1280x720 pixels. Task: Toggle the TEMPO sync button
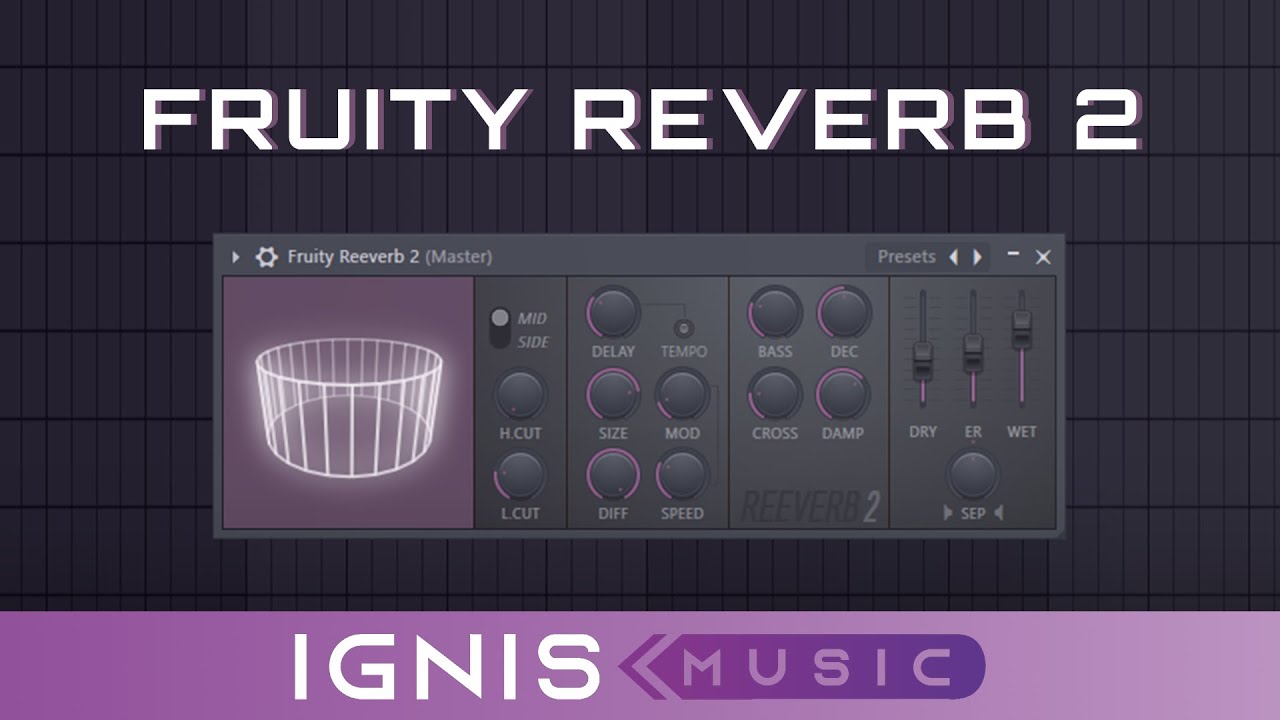click(x=684, y=327)
